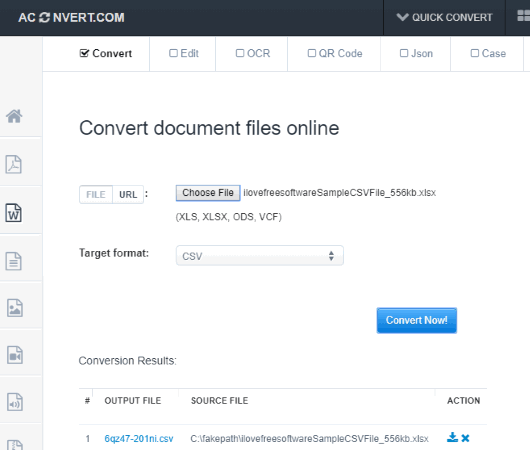This screenshot has width=530, height=452.
Task: Switch to the Convert tab
Action: [106, 53]
